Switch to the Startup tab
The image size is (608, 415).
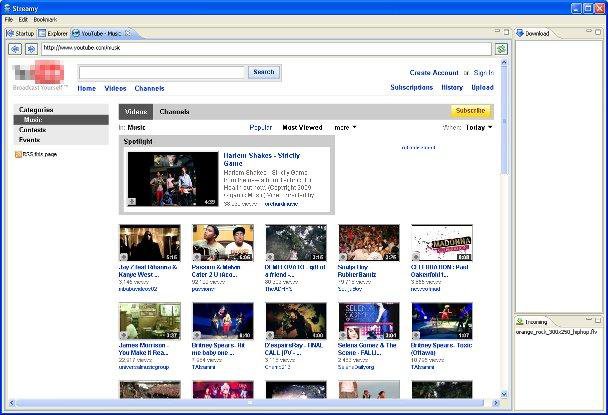[20, 34]
